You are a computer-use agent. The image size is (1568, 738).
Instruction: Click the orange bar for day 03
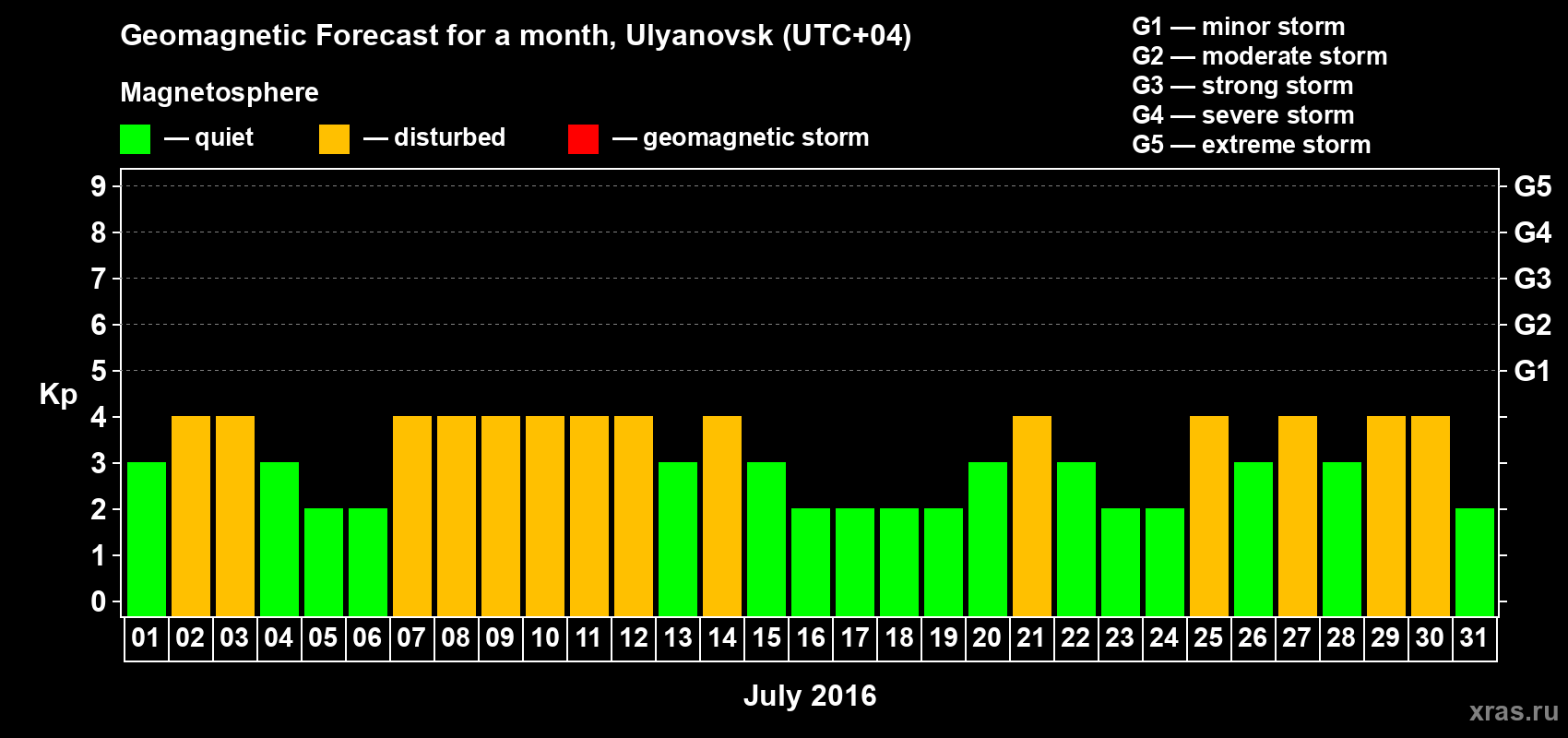point(235,517)
